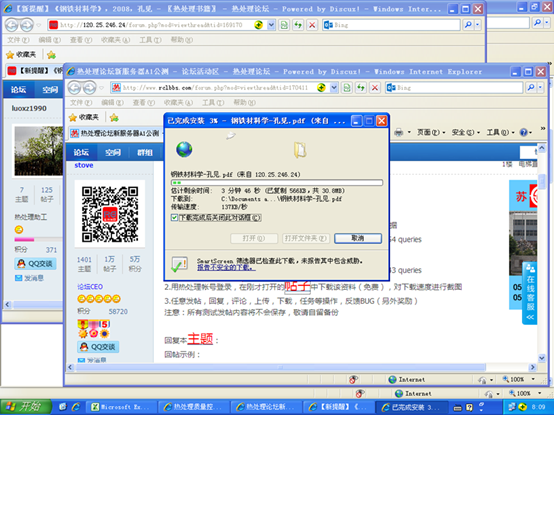Screen dimensions: 554x523
Task: Click red 主题 link in post
Action: coord(200,339)
